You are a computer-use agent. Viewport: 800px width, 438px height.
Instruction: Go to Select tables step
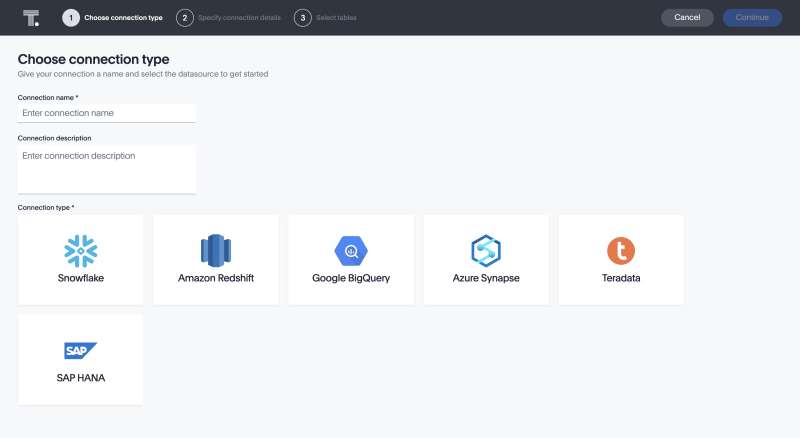pos(336,18)
